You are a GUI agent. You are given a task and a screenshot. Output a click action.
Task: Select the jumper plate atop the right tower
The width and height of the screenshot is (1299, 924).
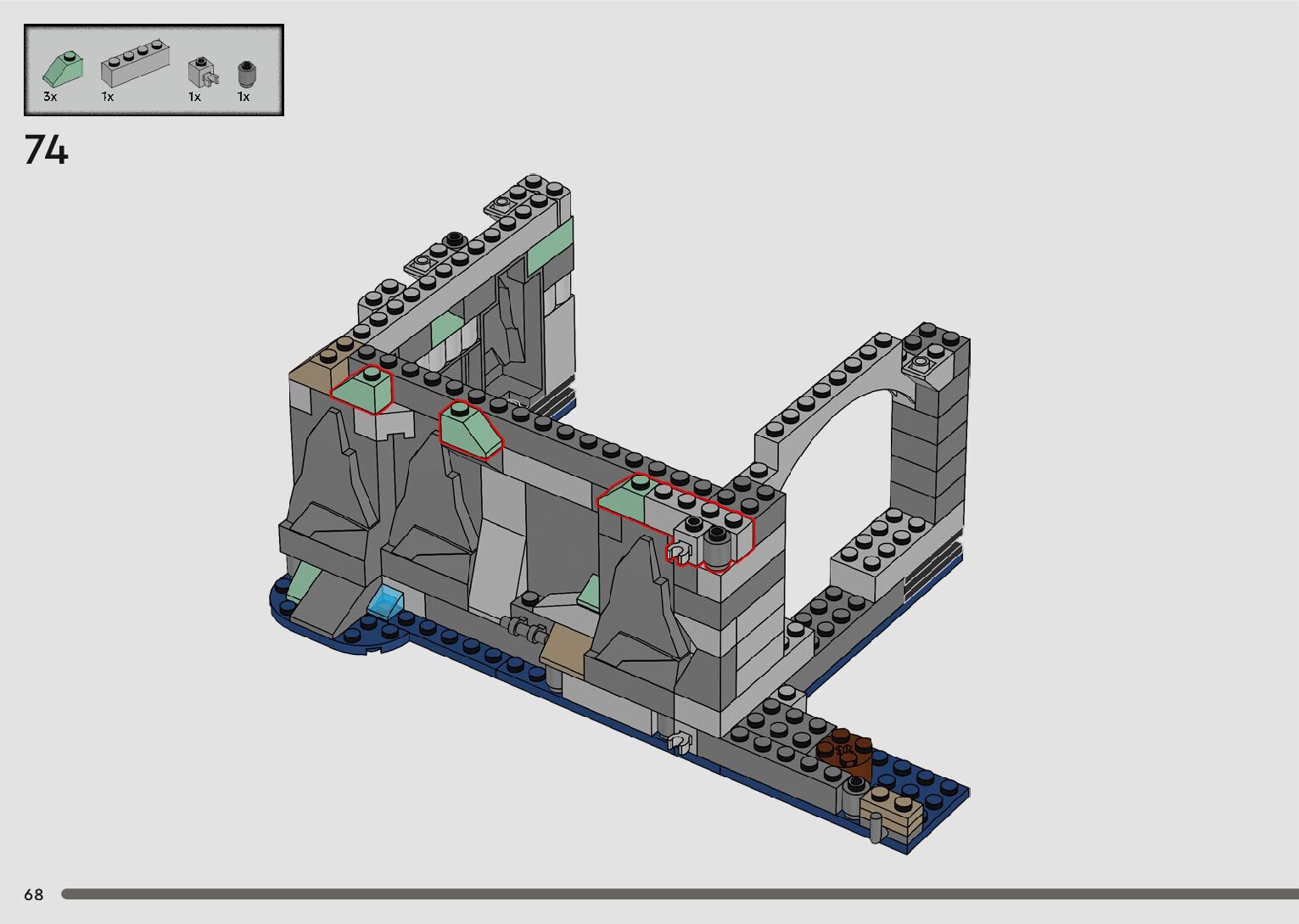tap(922, 365)
